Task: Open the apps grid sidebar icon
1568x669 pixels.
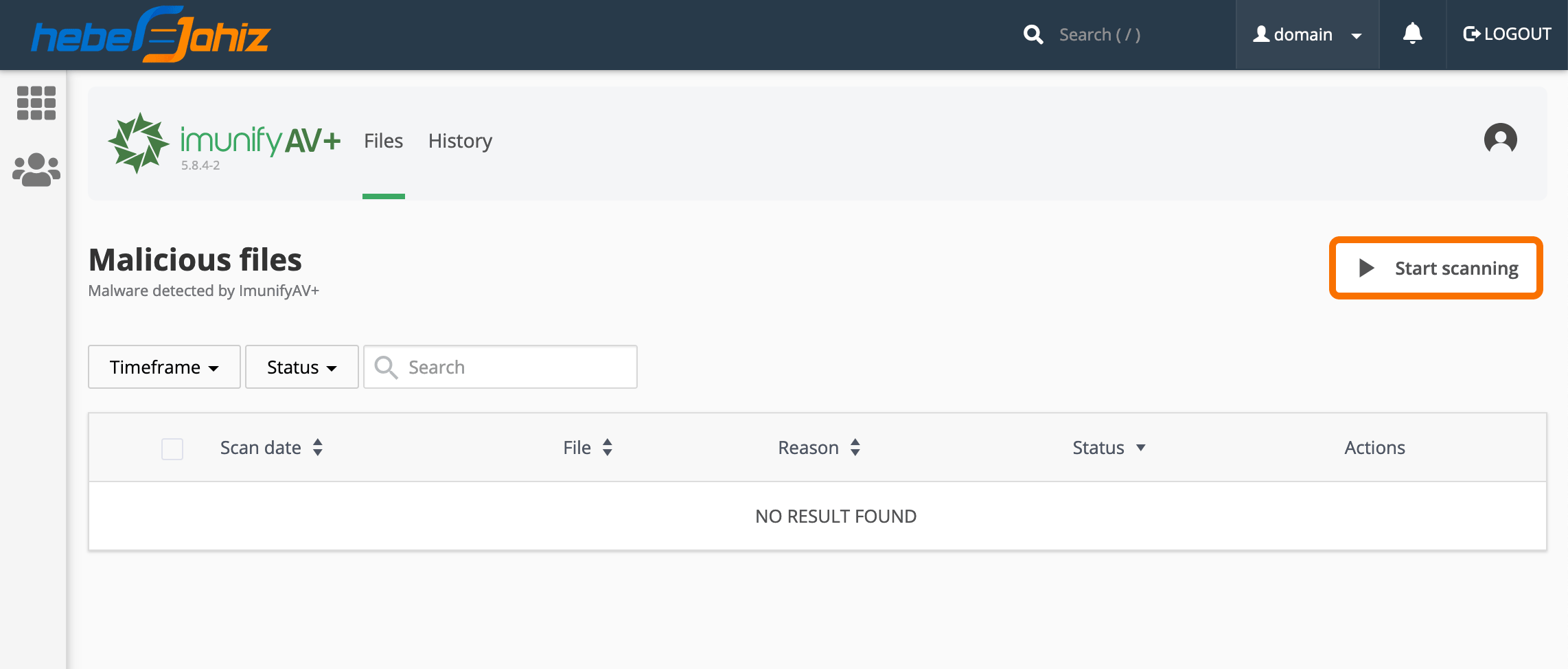Action: tap(36, 103)
